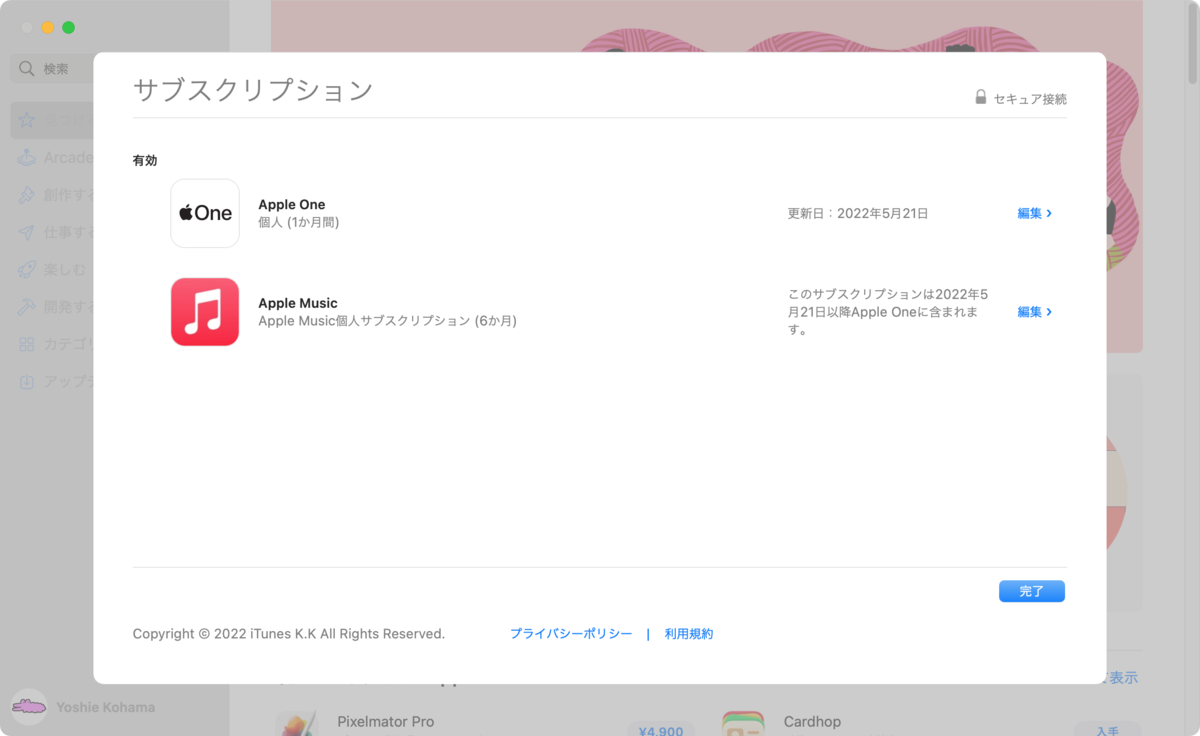The image size is (1200, 736).
Task: Click the Cardhop app name
Action: click(x=813, y=721)
